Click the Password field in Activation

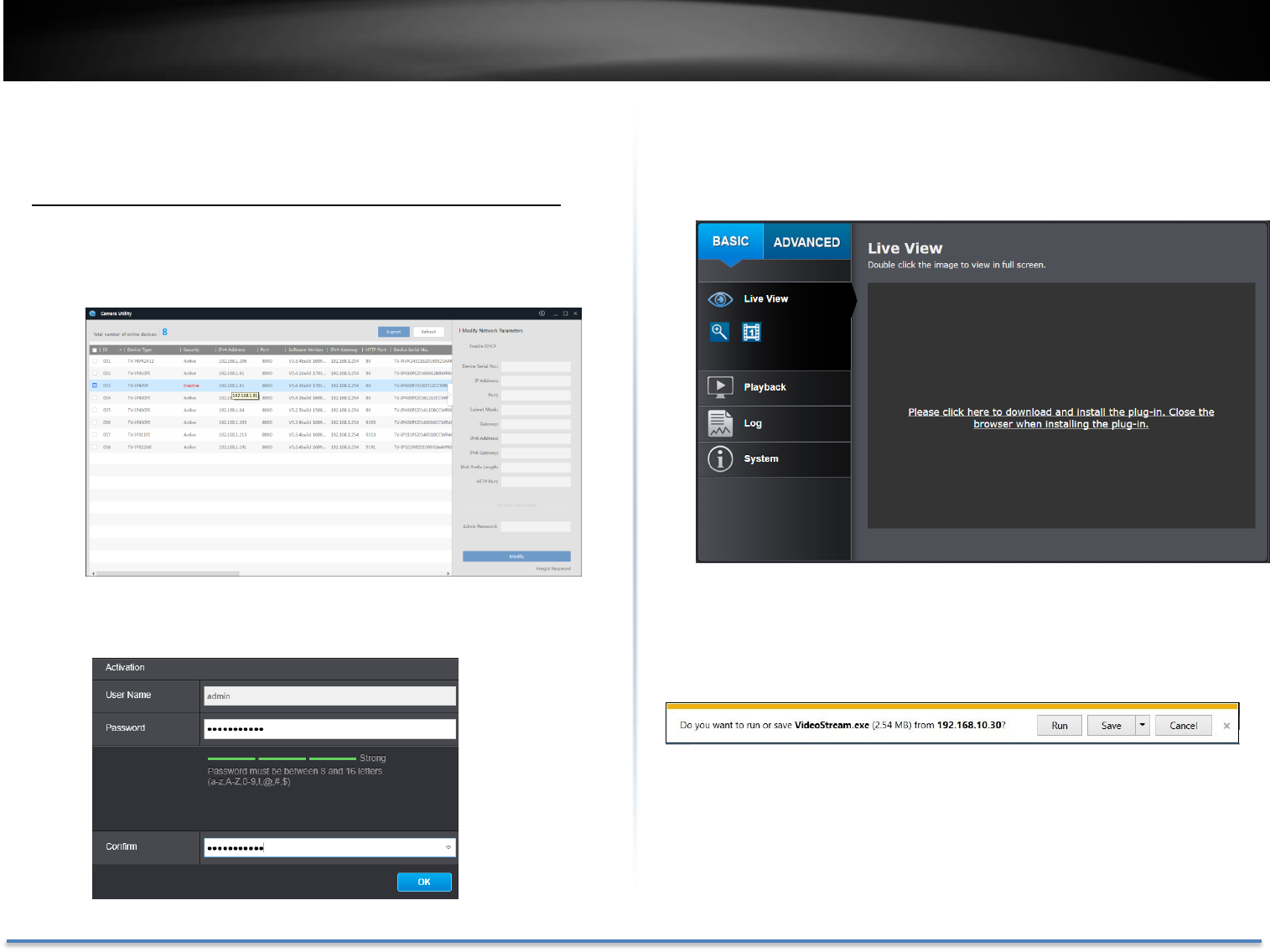(x=329, y=729)
